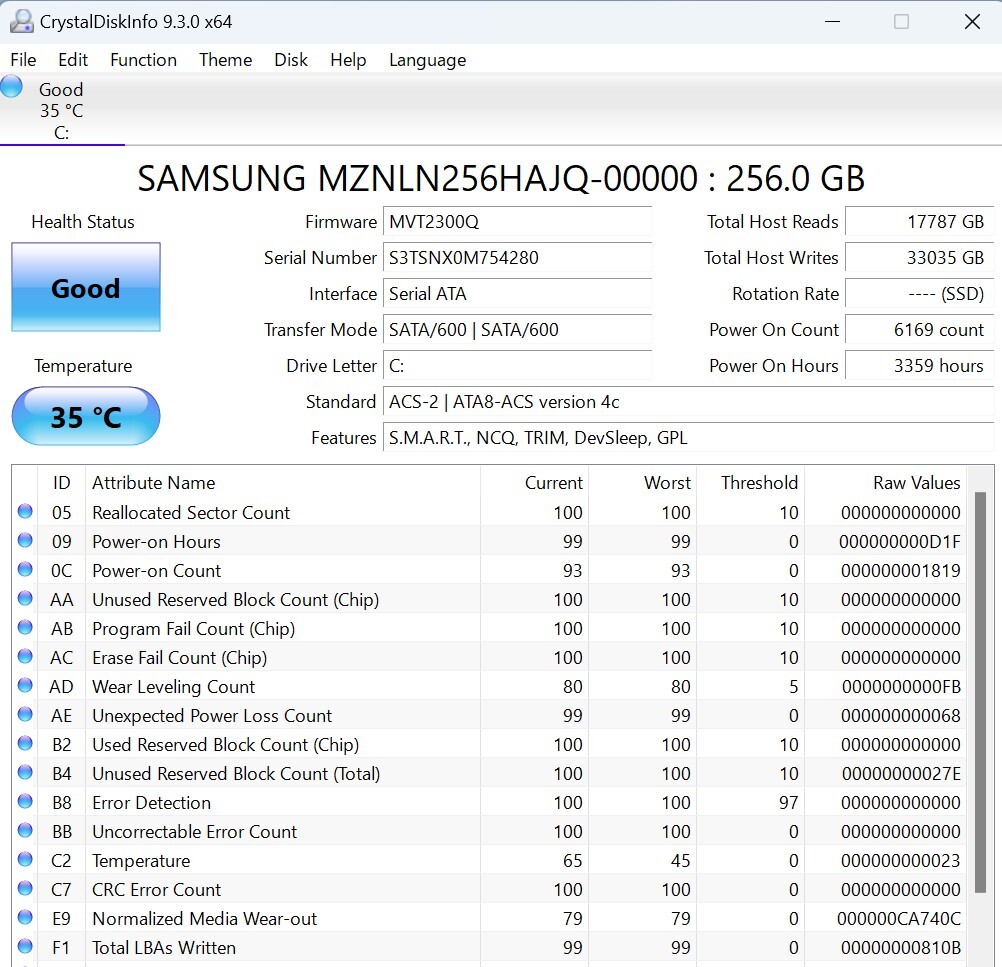Select the C: drive tab
The image size is (1002, 967).
pos(62,111)
